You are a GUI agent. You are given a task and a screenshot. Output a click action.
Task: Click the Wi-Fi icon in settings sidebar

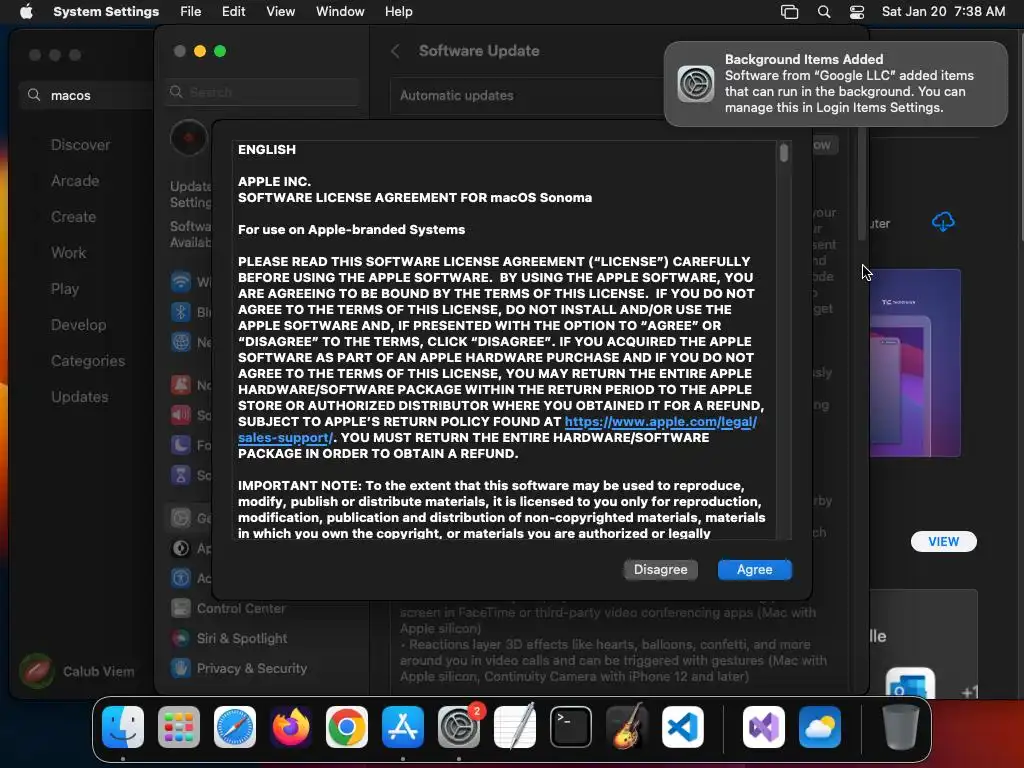tap(181, 281)
